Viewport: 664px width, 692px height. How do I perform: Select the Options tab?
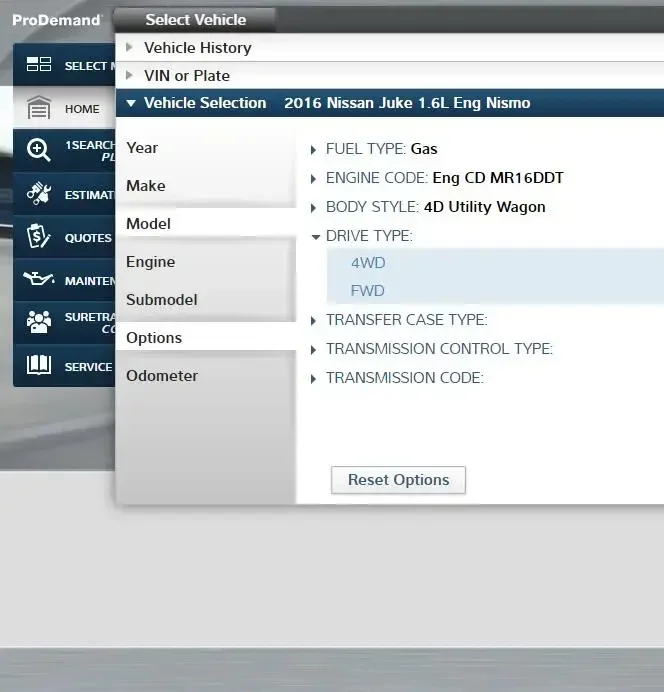pos(205,338)
